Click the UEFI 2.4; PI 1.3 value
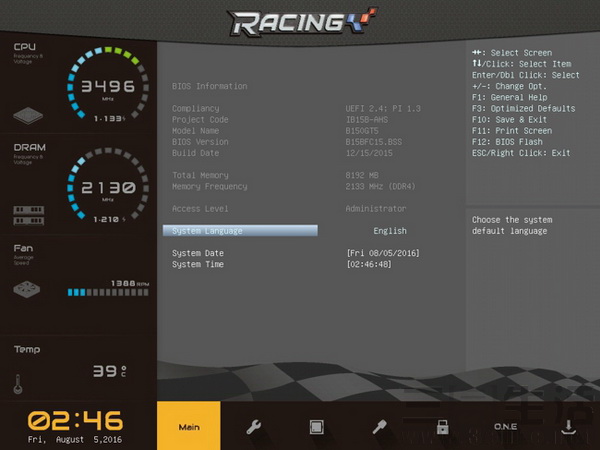The height and width of the screenshot is (450, 600). (383, 108)
